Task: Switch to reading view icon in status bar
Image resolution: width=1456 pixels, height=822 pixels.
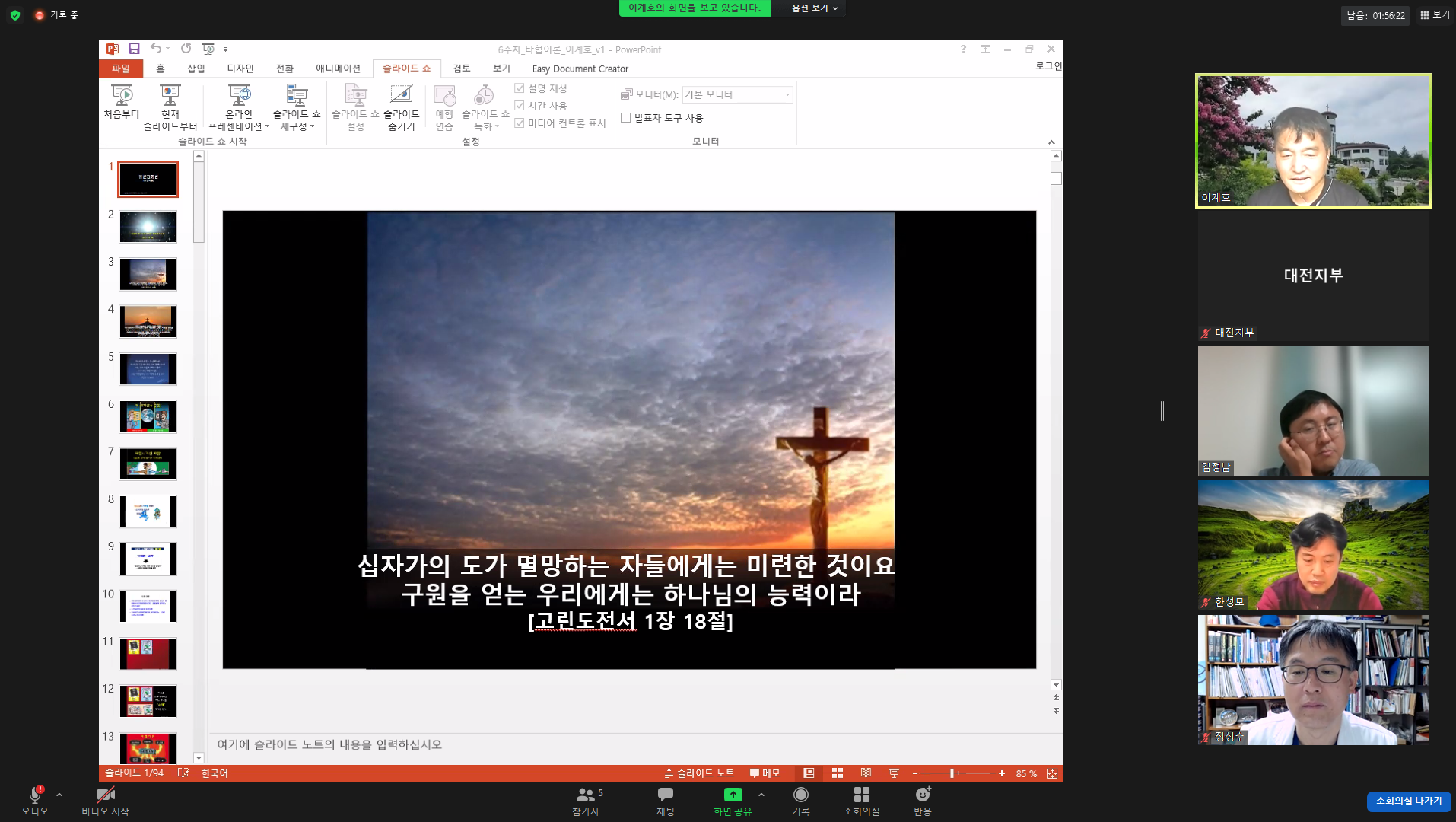Action: (866, 773)
